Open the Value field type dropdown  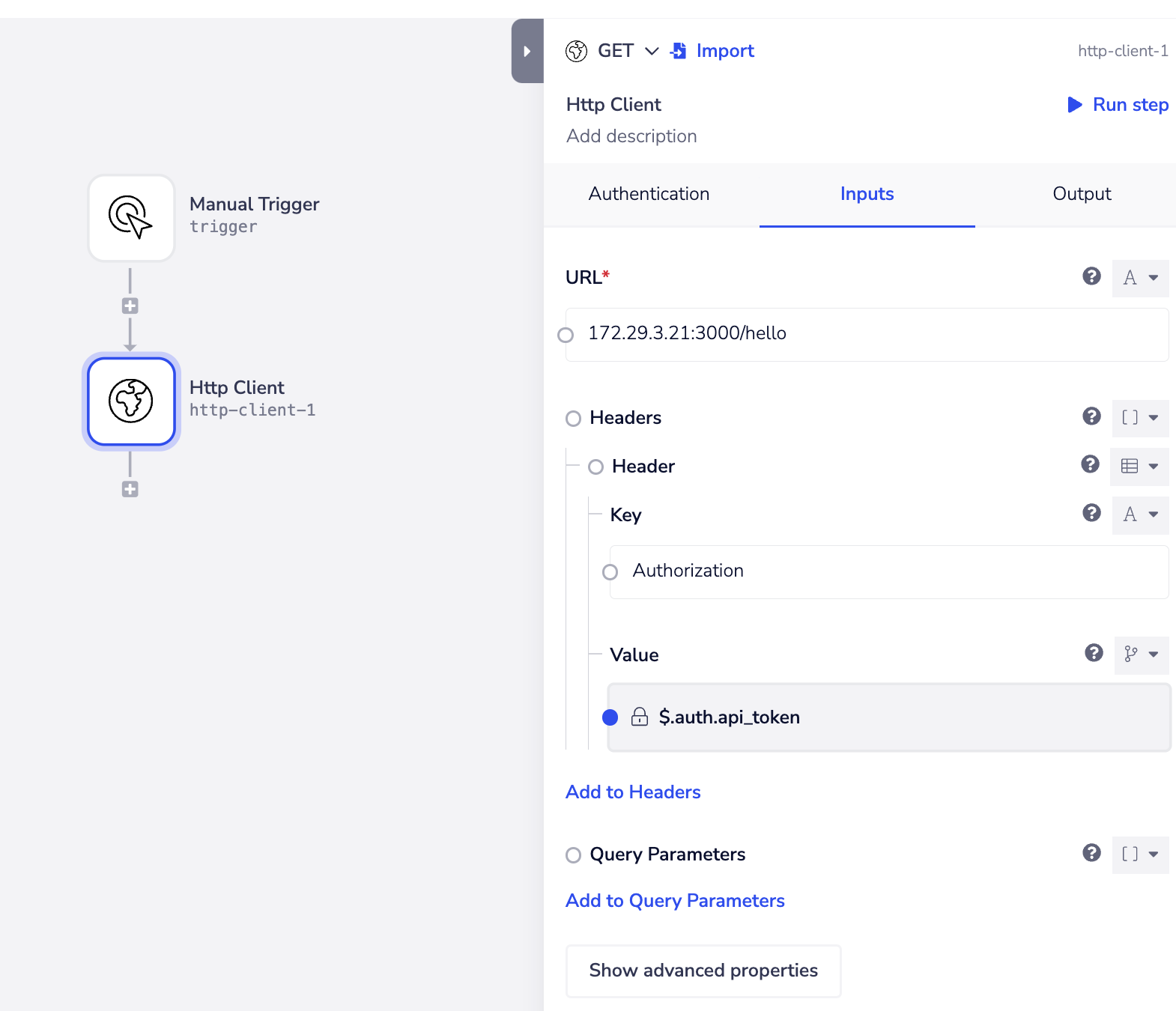point(1141,655)
